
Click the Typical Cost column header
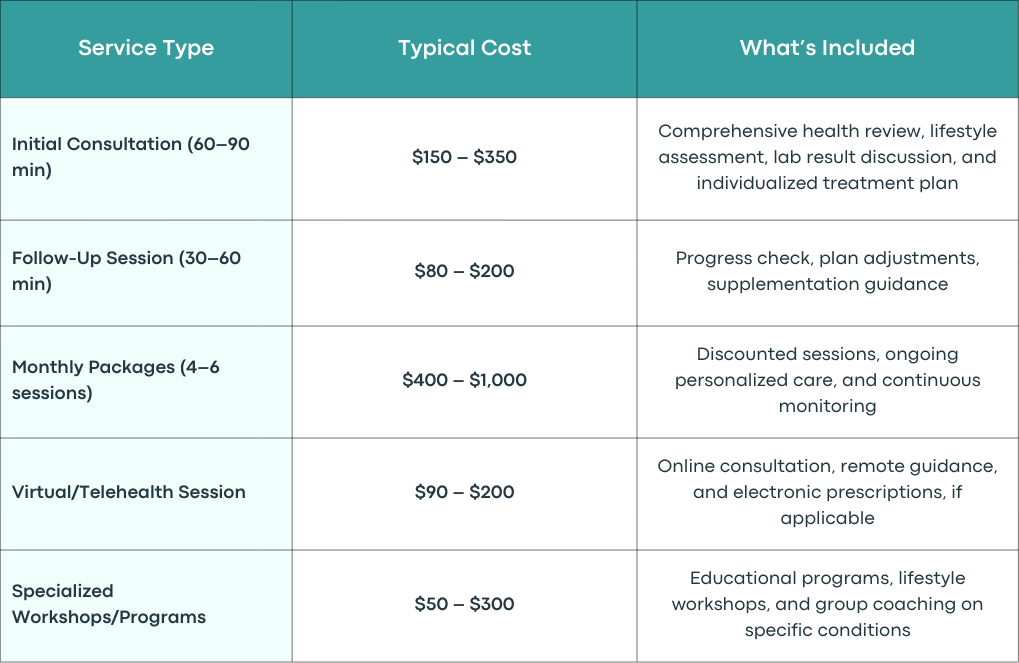coord(465,49)
